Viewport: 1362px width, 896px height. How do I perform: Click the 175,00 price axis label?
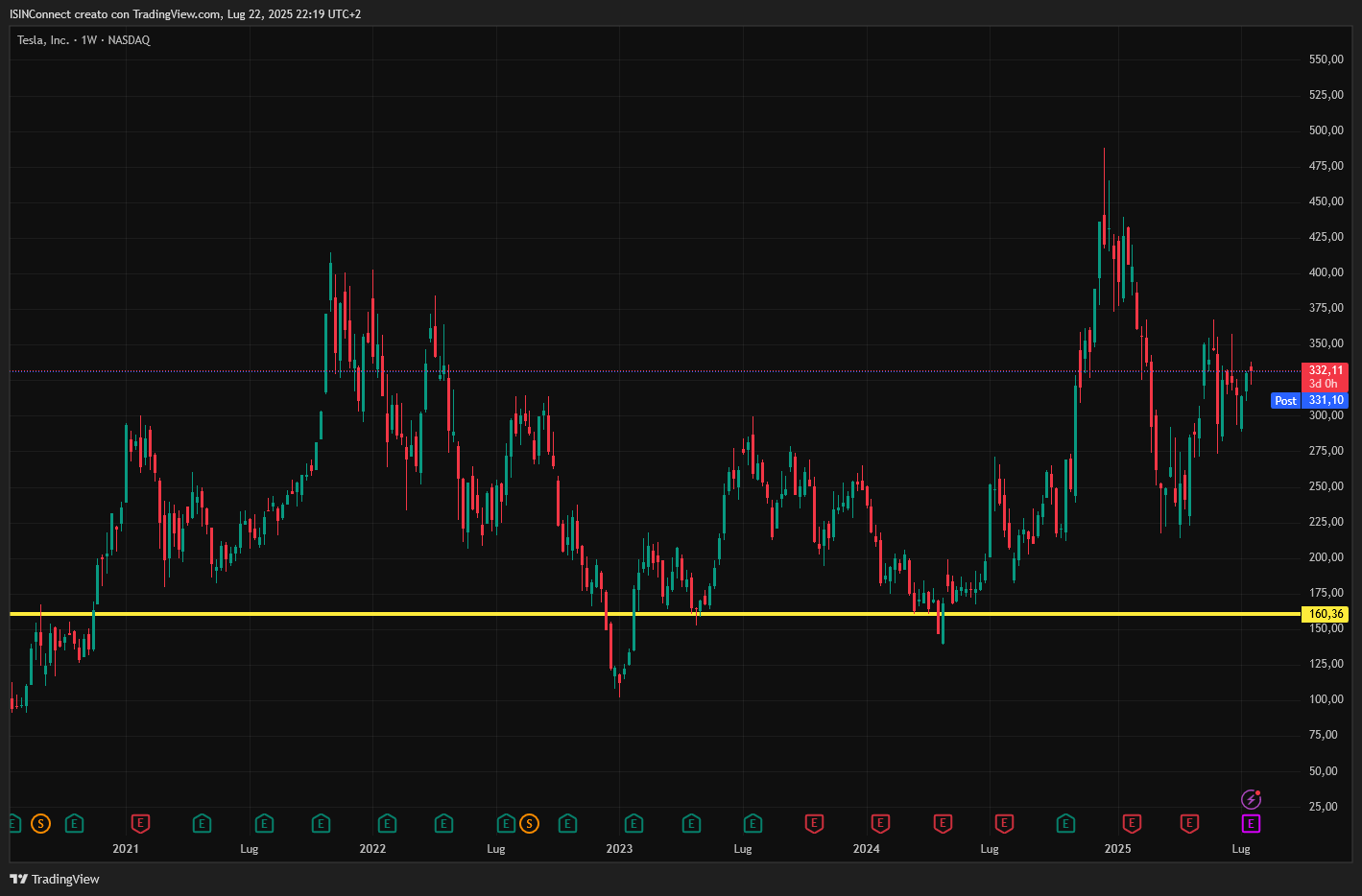1326,593
